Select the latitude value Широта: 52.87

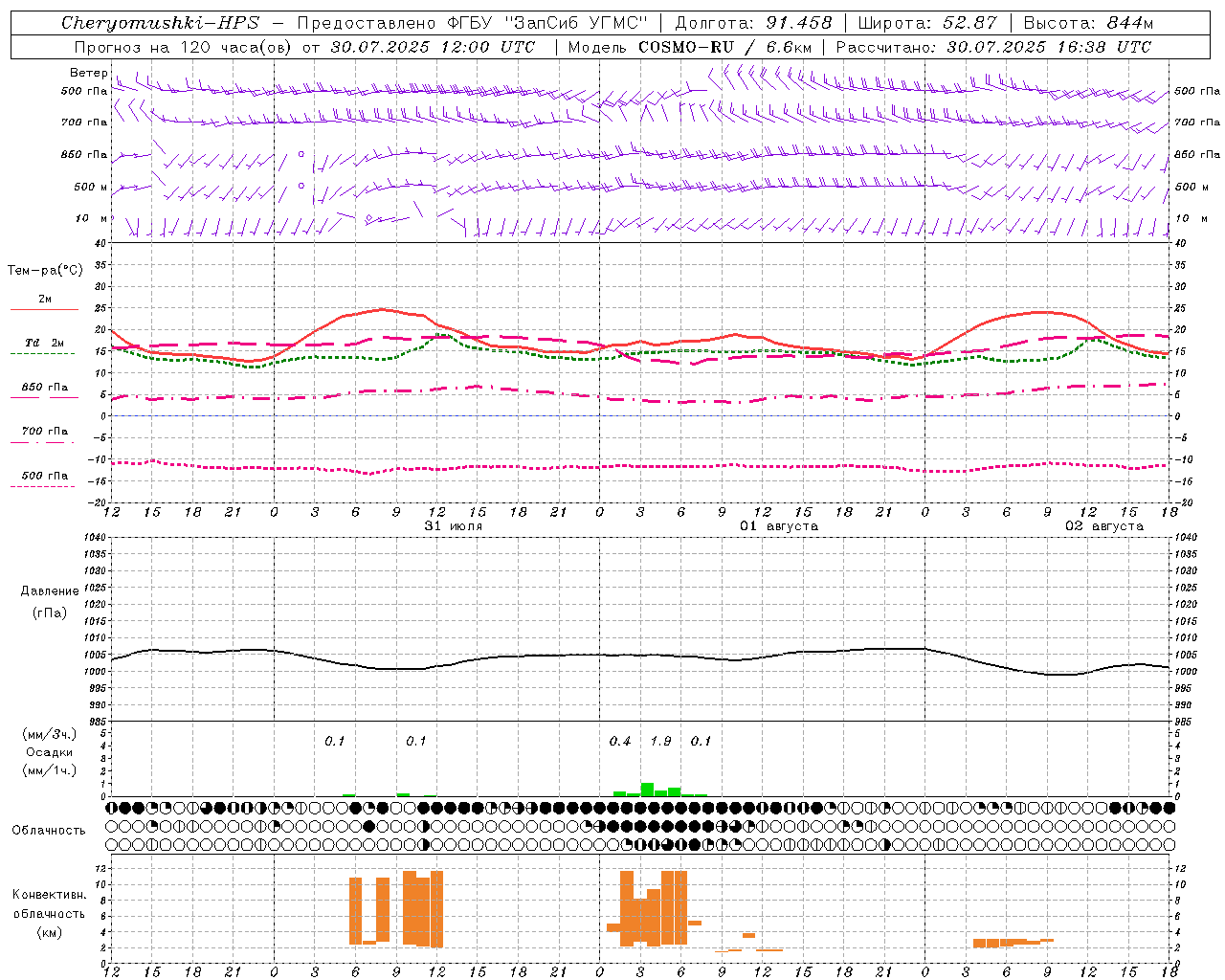tap(926, 23)
